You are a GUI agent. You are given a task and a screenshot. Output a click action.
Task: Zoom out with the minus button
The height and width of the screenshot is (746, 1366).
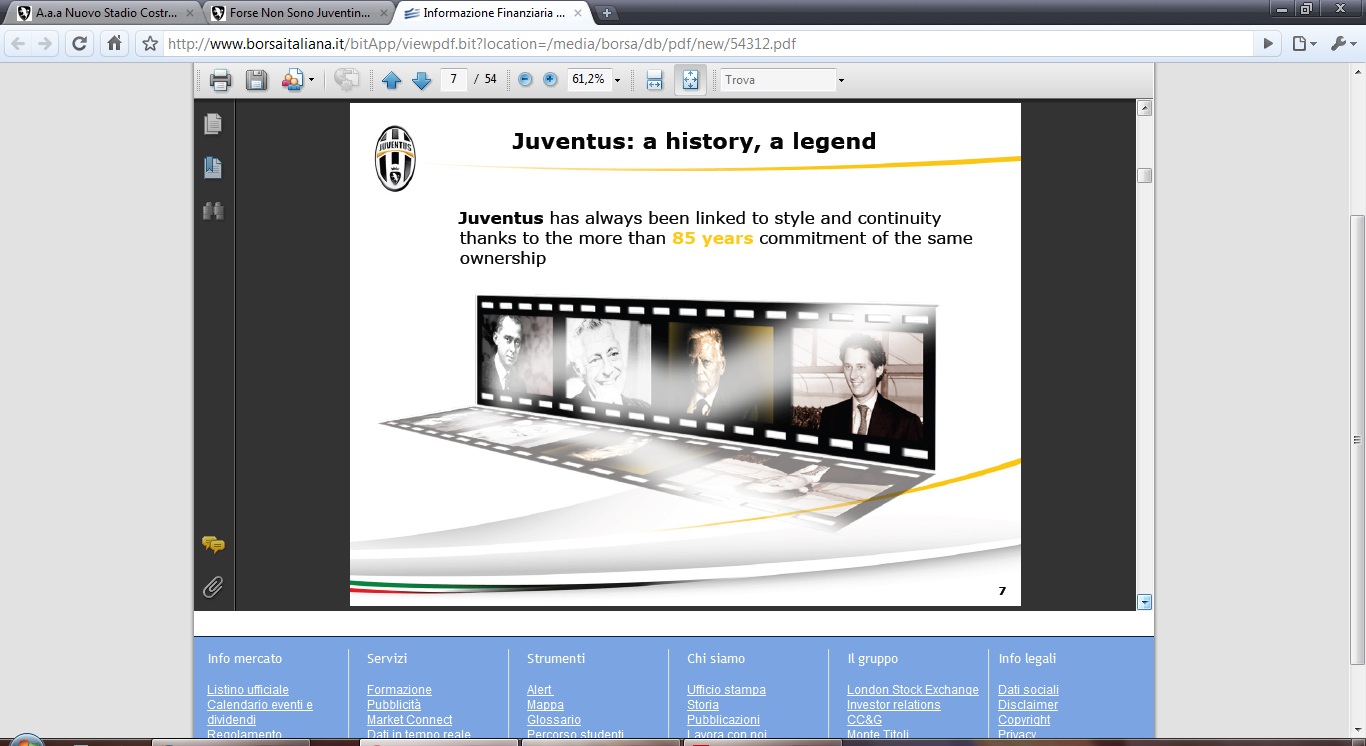526,79
